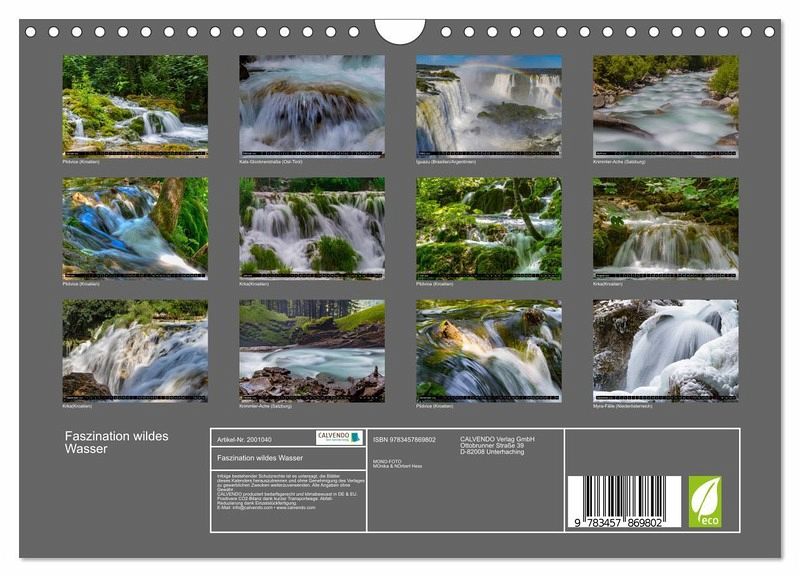Click the Artikel-Nr. 2001040 label
The height and width of the screenshot is (577, 800).
click(244, 439)
